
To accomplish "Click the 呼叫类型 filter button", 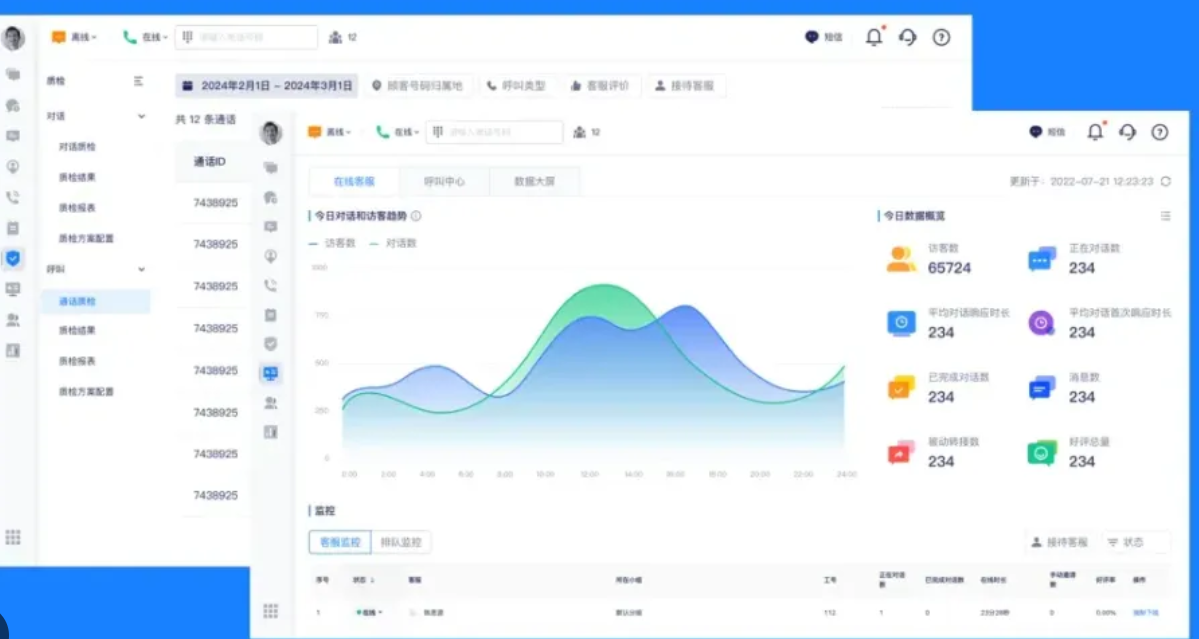I will pos(517,86).
